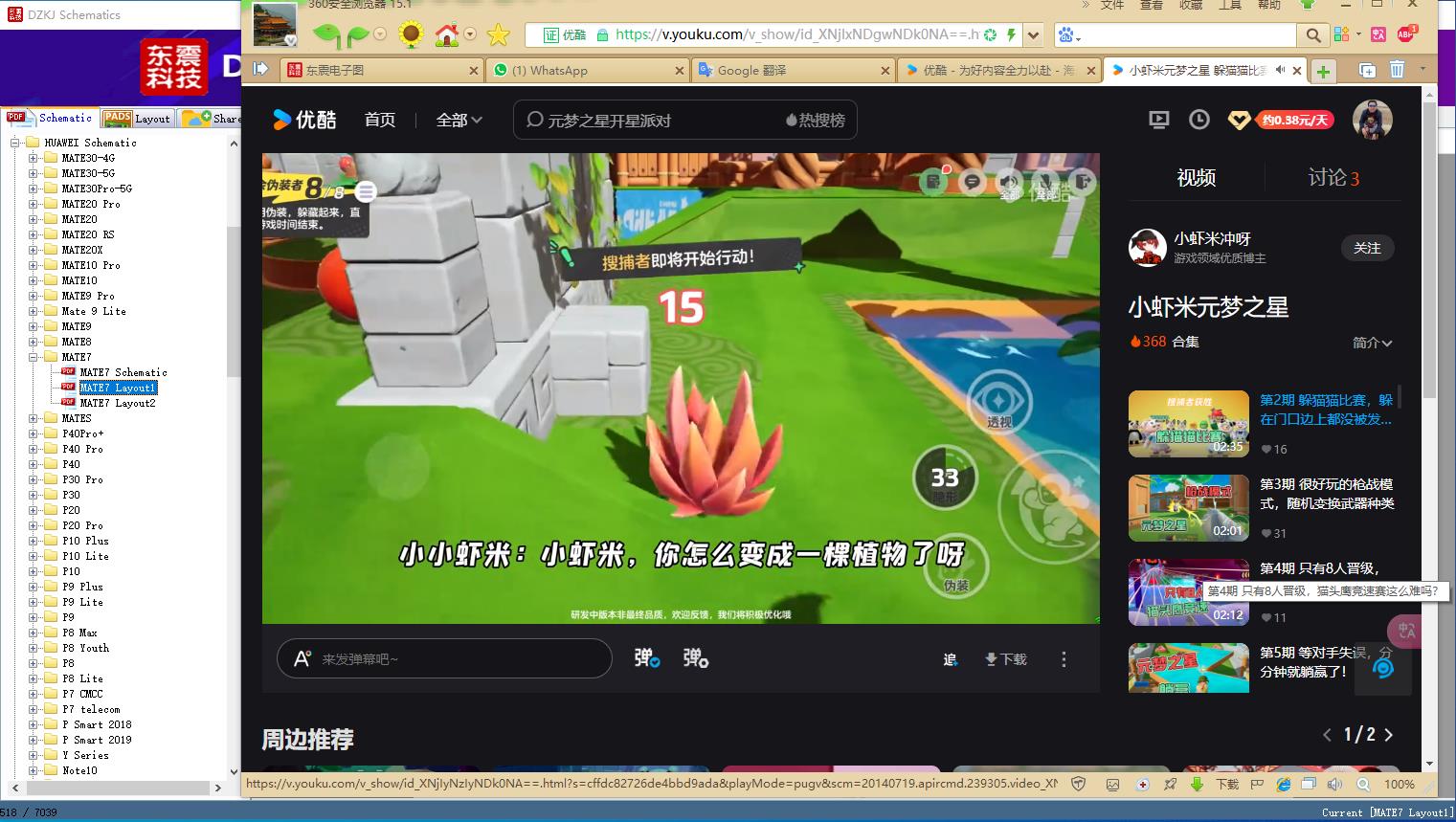1456x822 pixels.
Task: Switch to the 东震电子图 browser tab
Action: [x=380, y=71]
